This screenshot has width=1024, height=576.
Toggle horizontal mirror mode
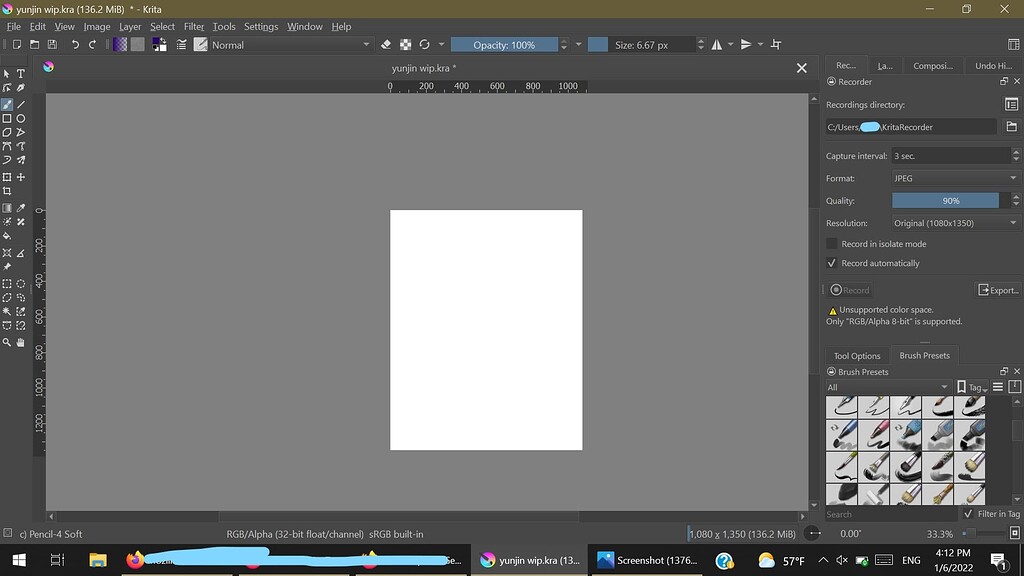716,44
